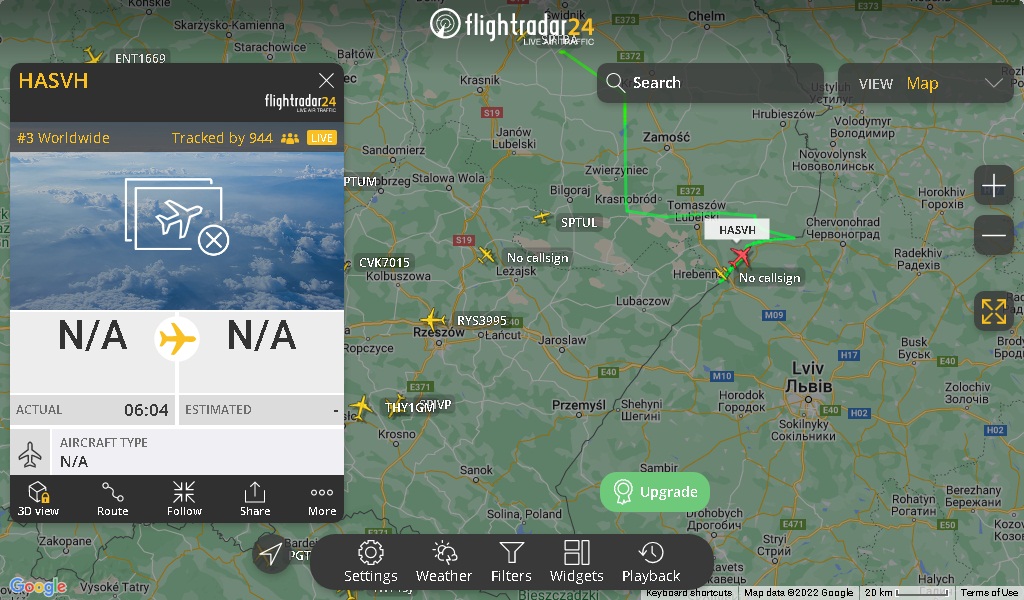1024x600 pixels.
Task: Expand the VIEW Map dropdown
Action: [x=925, y=83]
